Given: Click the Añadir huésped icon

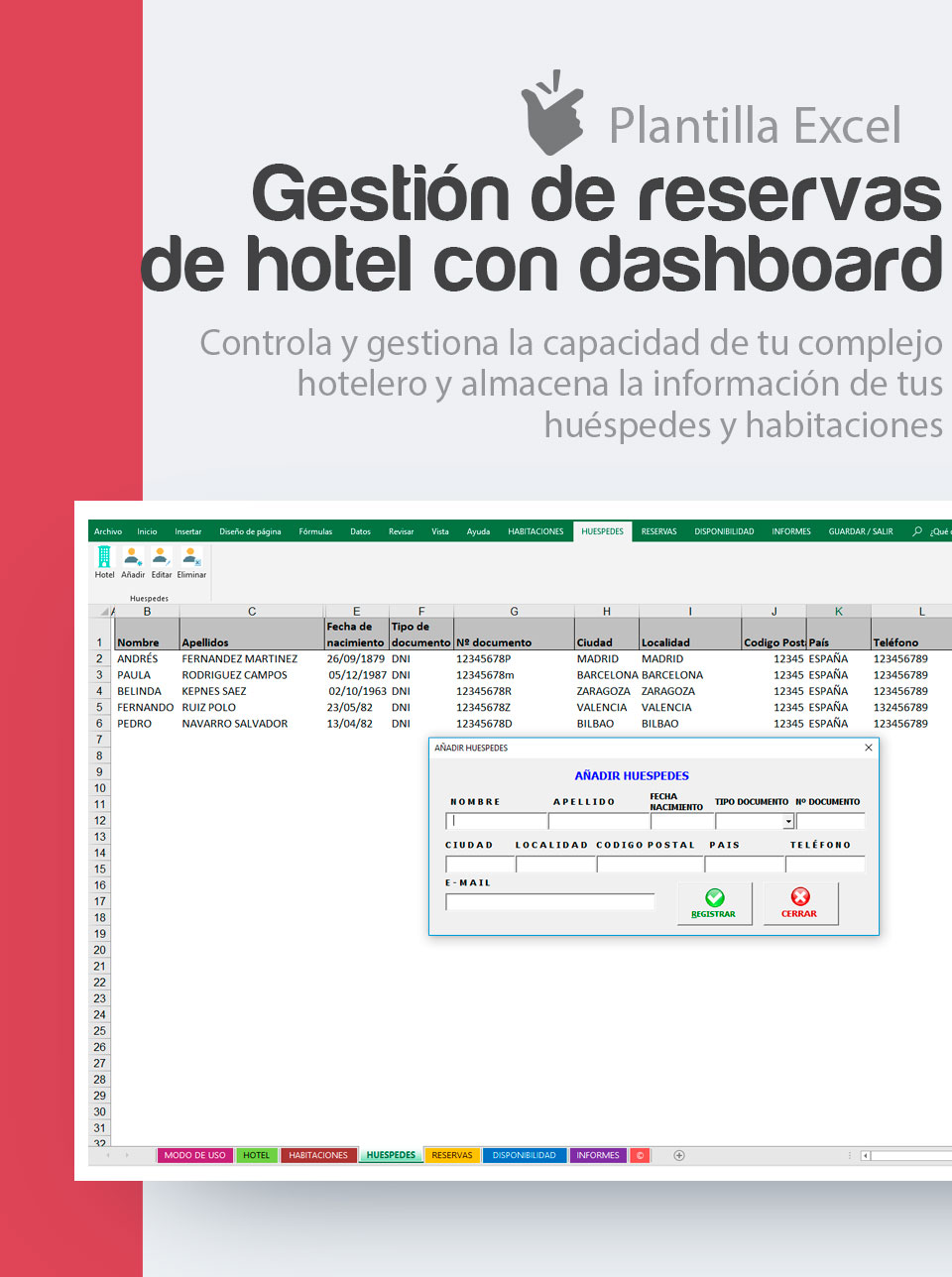Looking at the screenshot, I should tap(133, 562).
